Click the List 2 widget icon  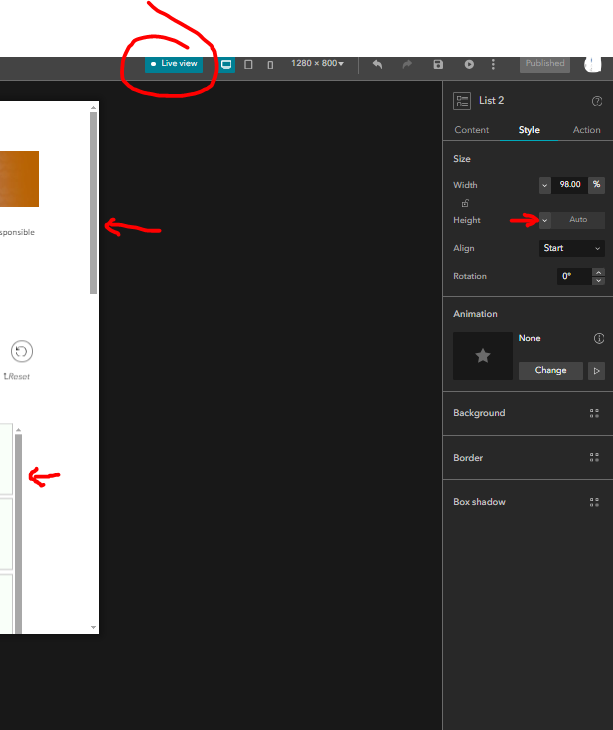(462, 101)
